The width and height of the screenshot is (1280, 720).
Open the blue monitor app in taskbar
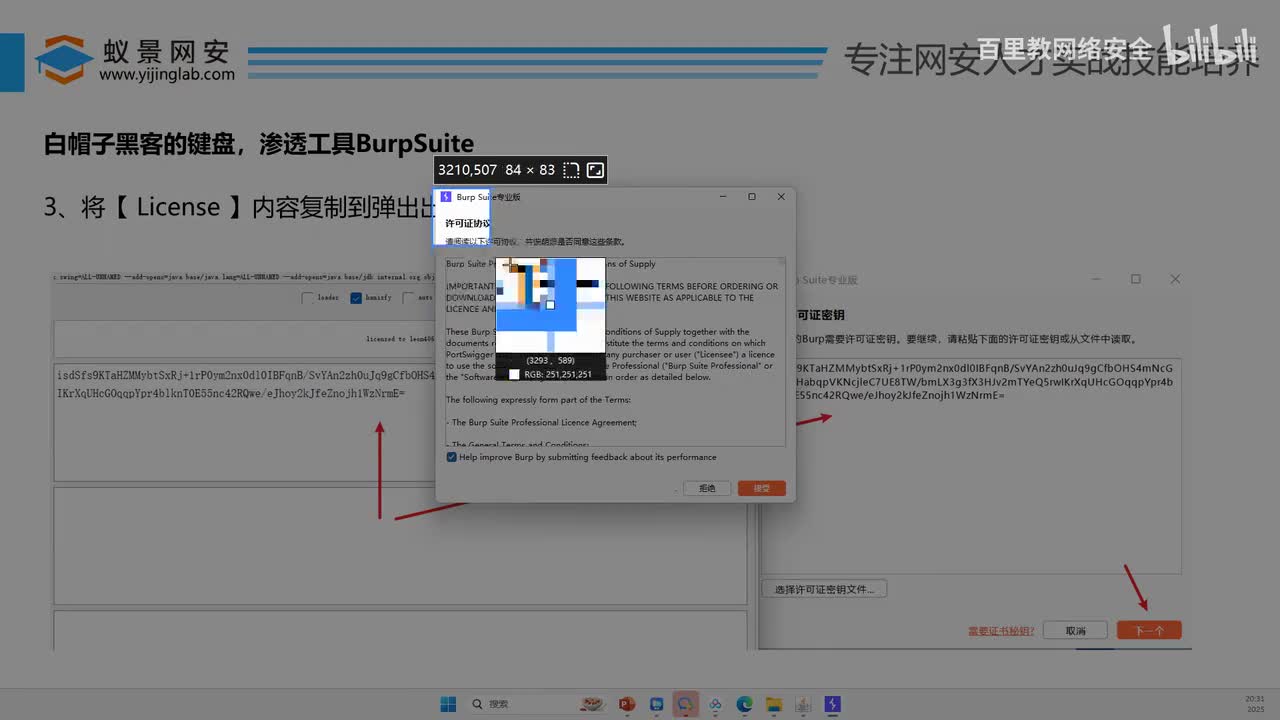pyautogui.click(x=656, y=704)
